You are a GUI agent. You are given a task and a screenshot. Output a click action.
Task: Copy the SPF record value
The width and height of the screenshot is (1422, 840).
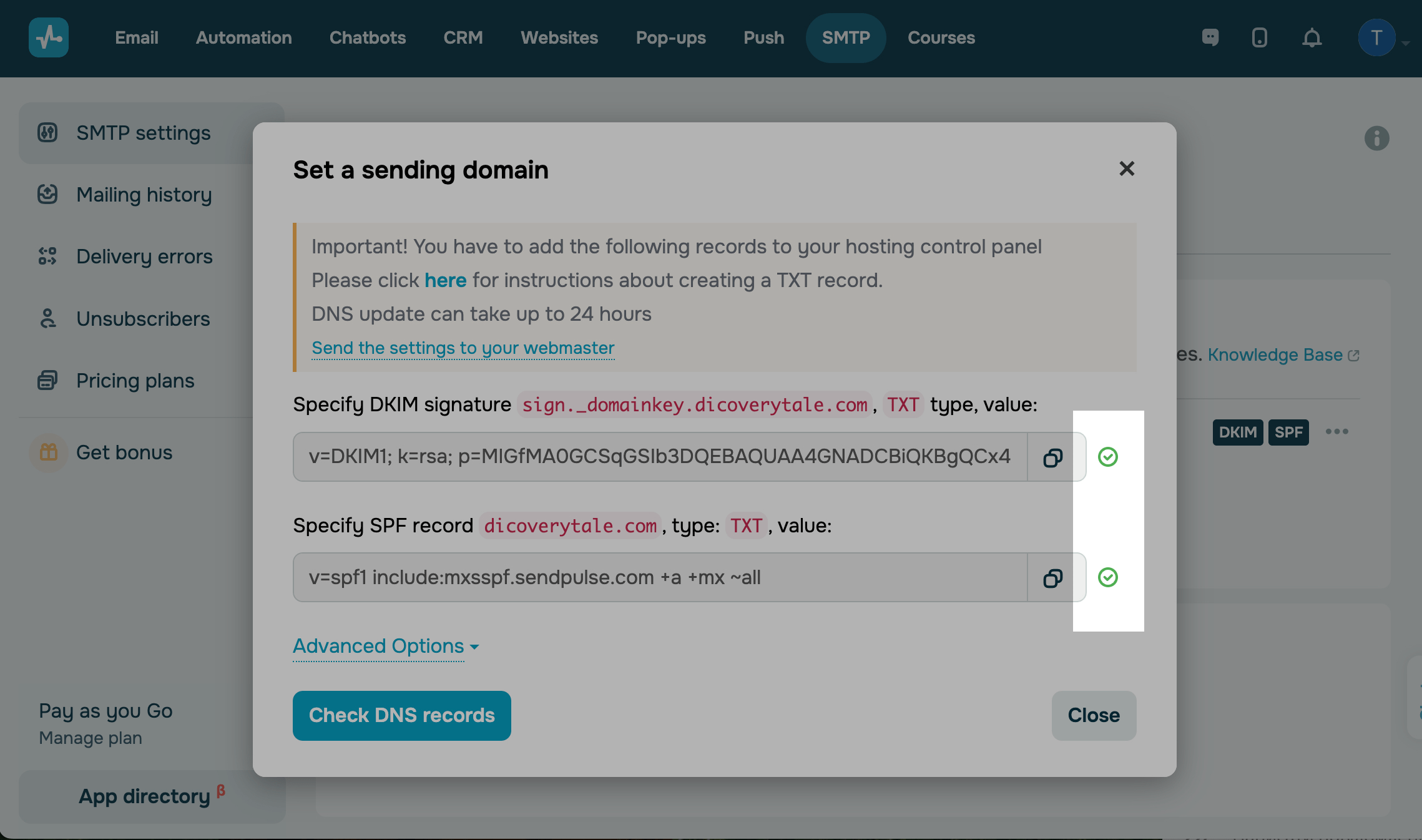tap(1053, 578)
